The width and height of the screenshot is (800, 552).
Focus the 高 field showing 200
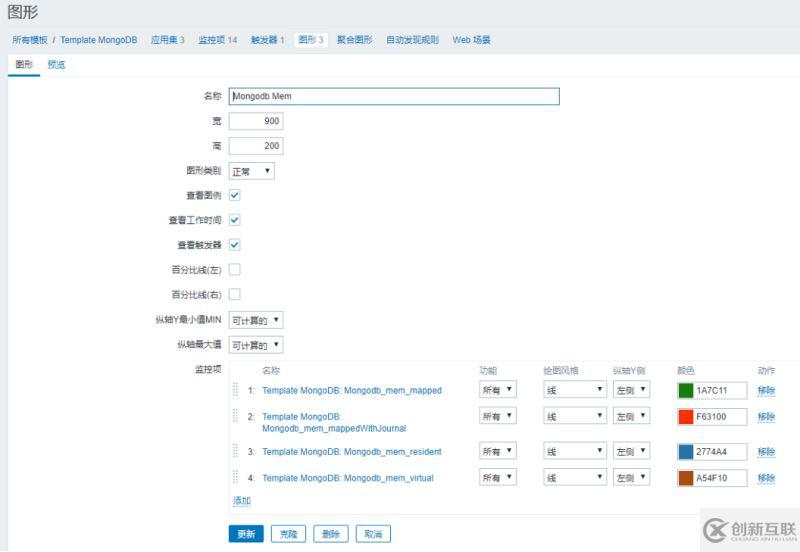click(x=256, y=146)
